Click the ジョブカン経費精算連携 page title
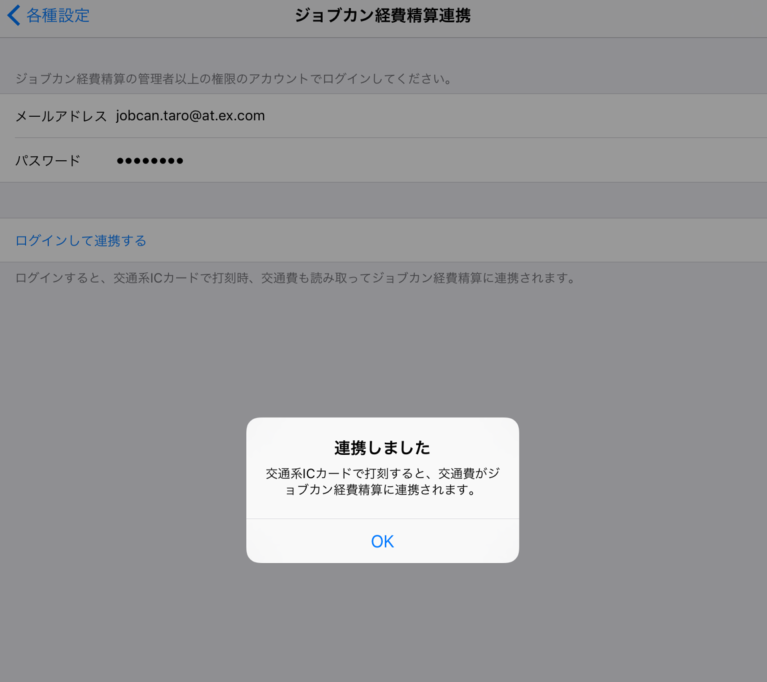 [383, 16]
